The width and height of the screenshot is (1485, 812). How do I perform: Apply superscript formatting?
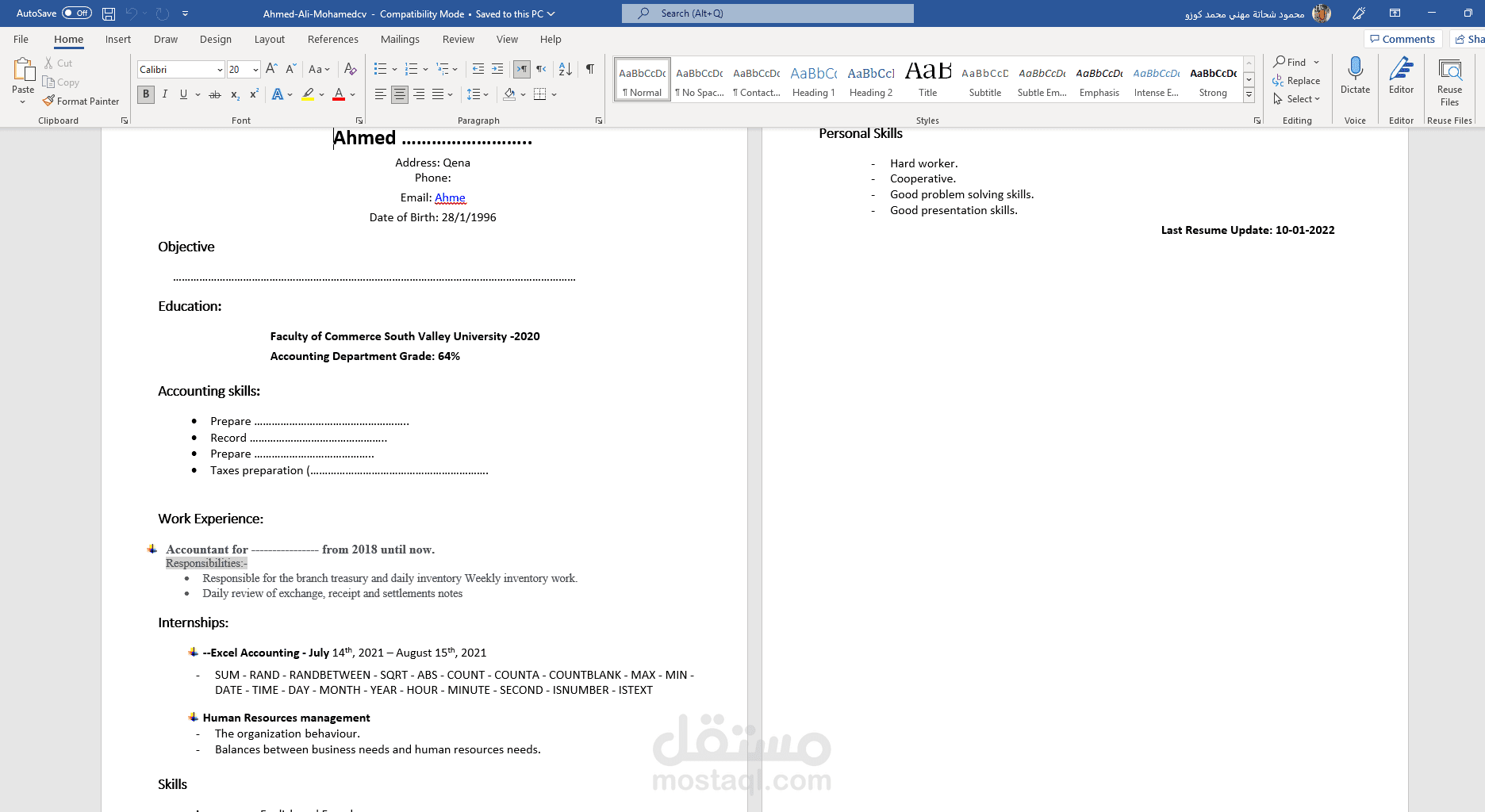pos(254,94)
